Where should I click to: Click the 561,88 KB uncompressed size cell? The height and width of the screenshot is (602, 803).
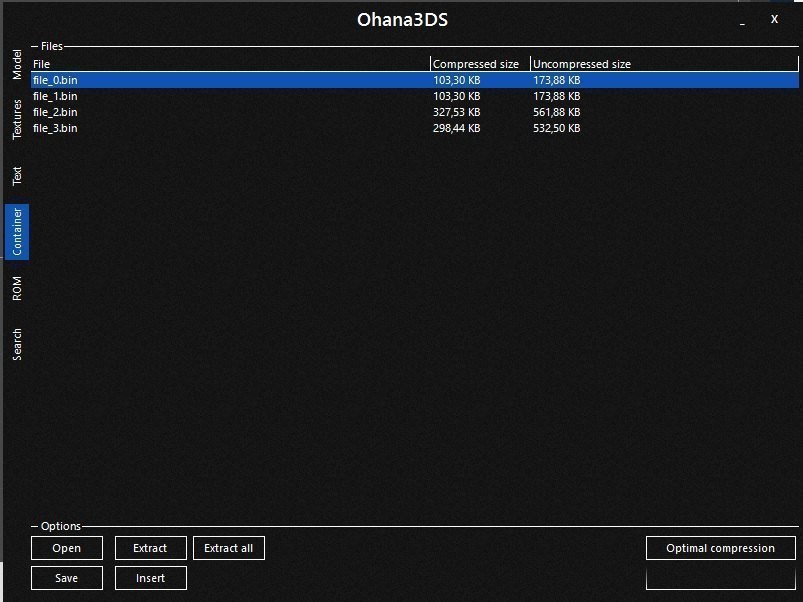pyautogui.click(x=557, y=112)
